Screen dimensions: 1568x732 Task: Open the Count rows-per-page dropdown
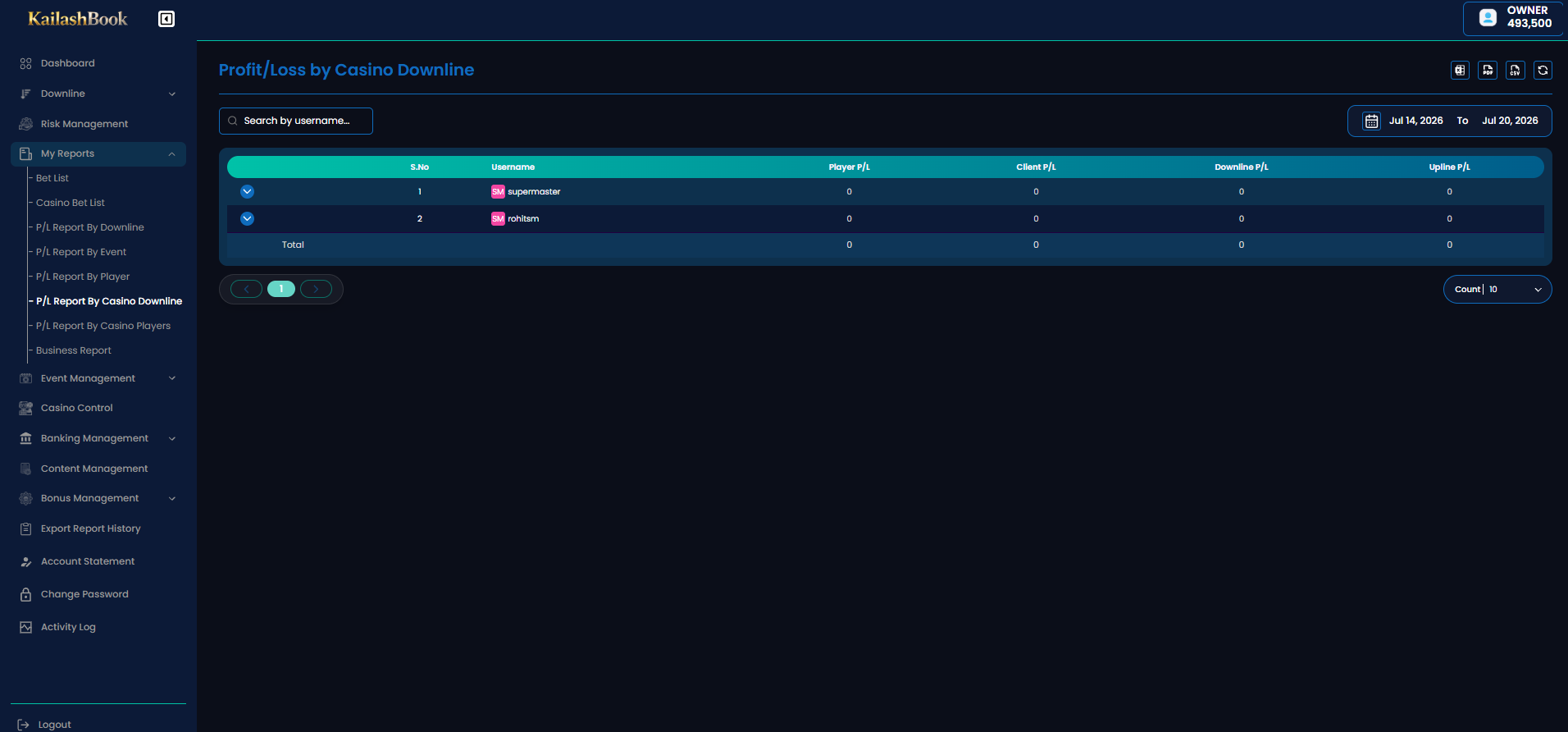1497,290
